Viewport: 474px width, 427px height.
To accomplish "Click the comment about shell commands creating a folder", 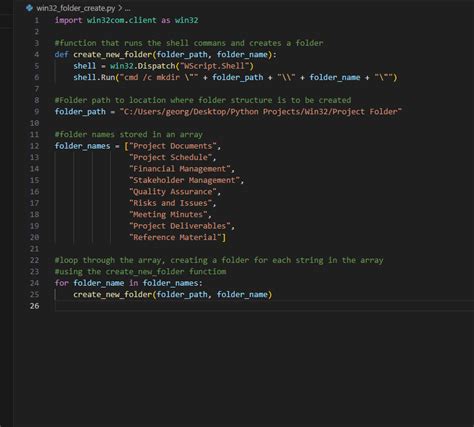I will point(189,43).
